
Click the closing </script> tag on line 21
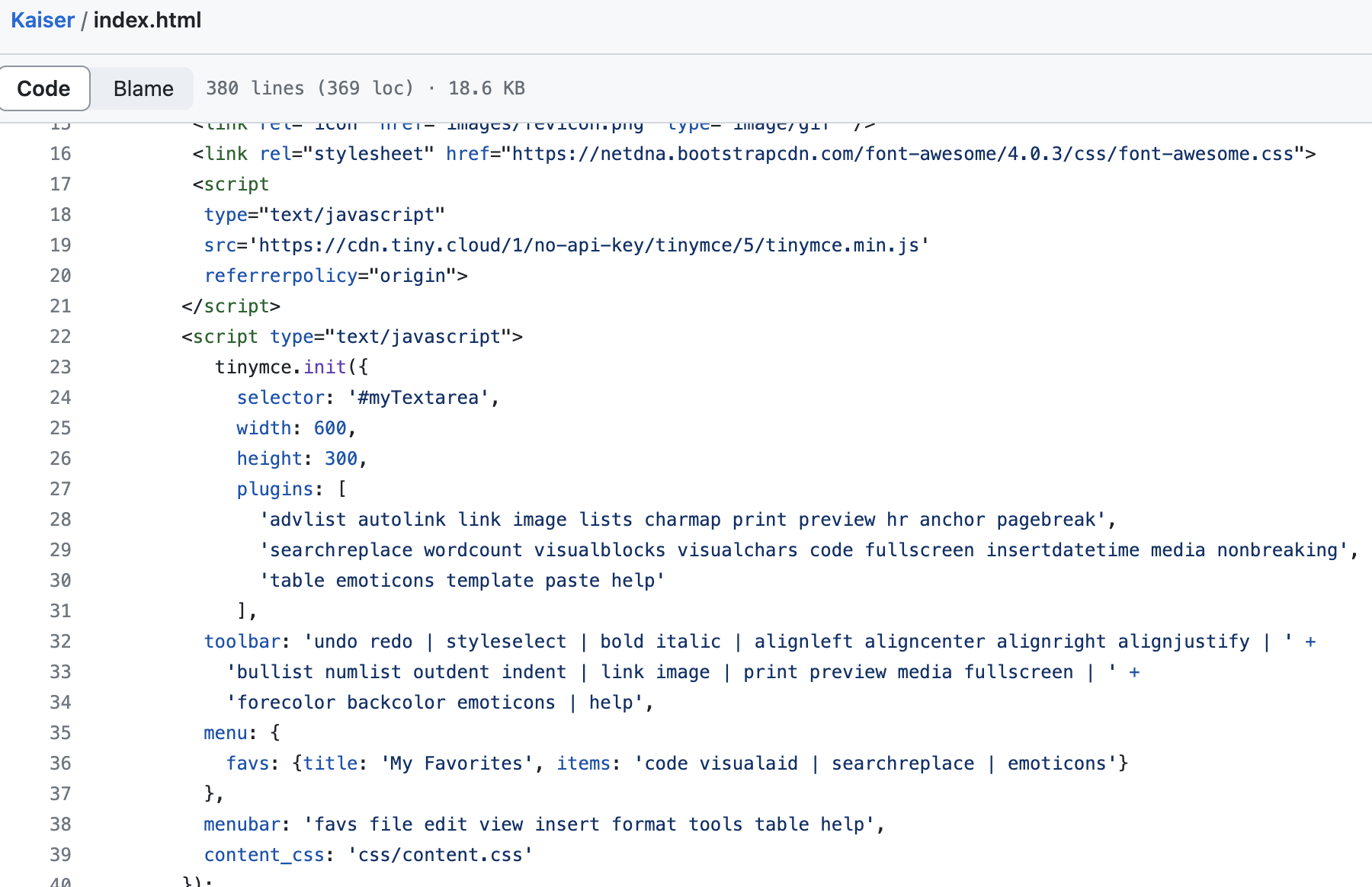click(231, 306)
